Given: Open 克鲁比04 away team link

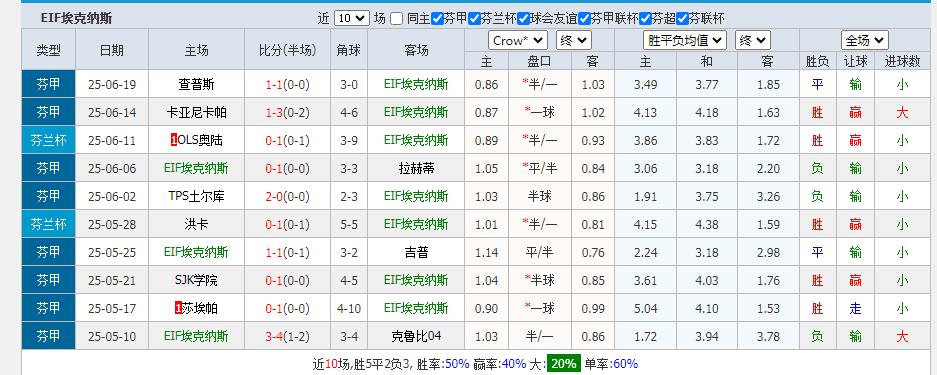Looking at the screenshot, I should click(x=416, y=336).
